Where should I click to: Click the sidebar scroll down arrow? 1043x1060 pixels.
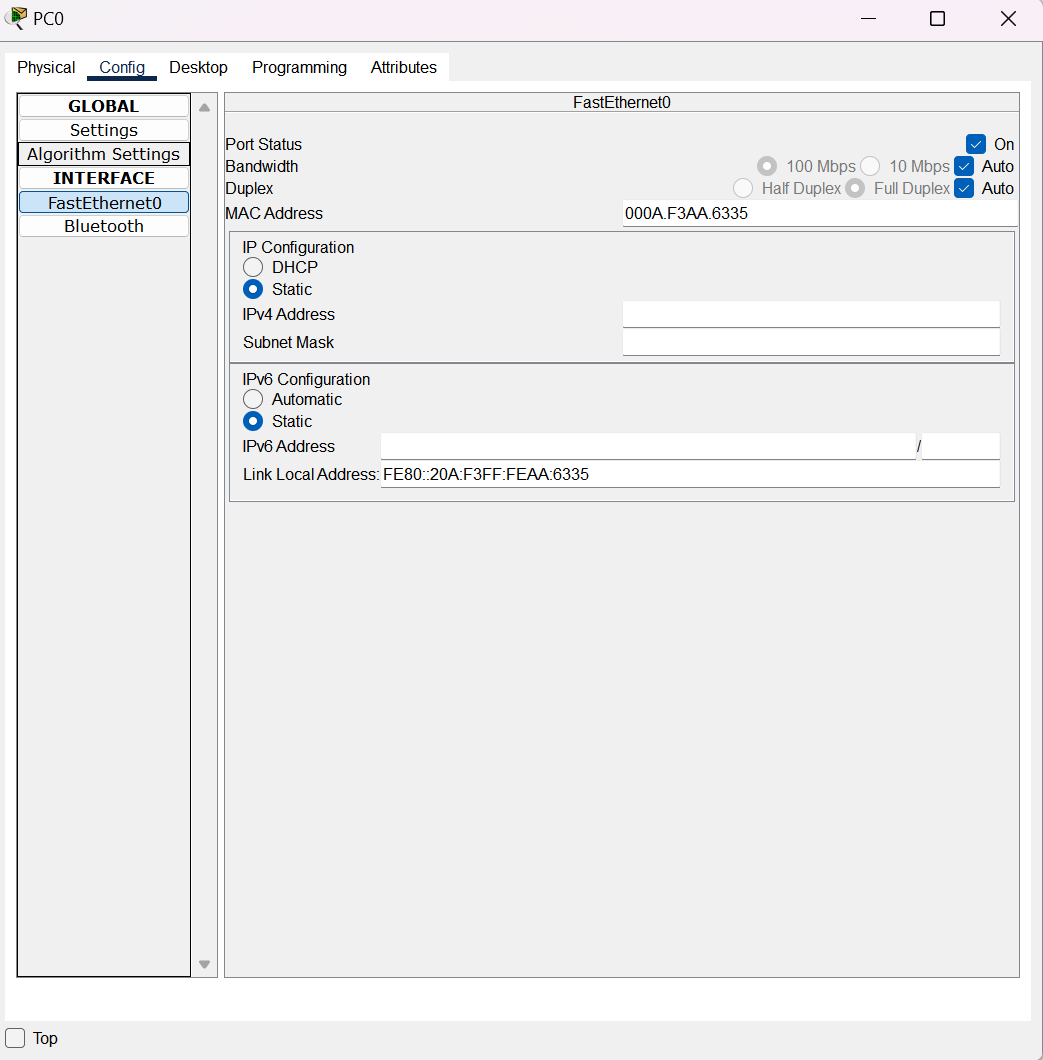pos(205,964)
